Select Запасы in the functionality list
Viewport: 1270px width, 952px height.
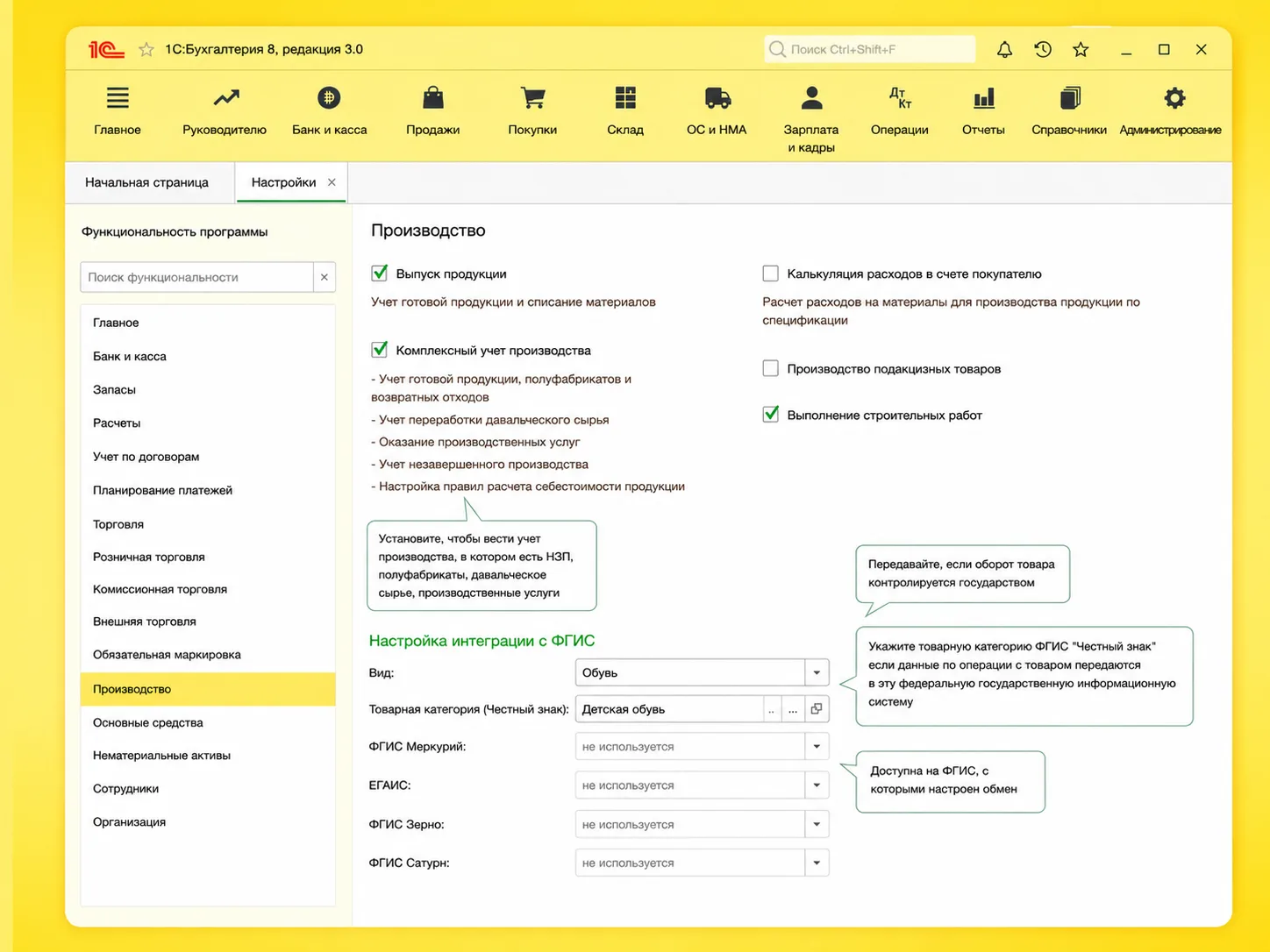coord(208,389)
